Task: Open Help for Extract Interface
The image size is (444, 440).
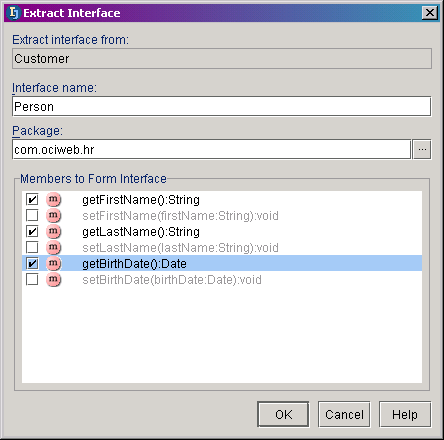Action: (x=405, y=414)
